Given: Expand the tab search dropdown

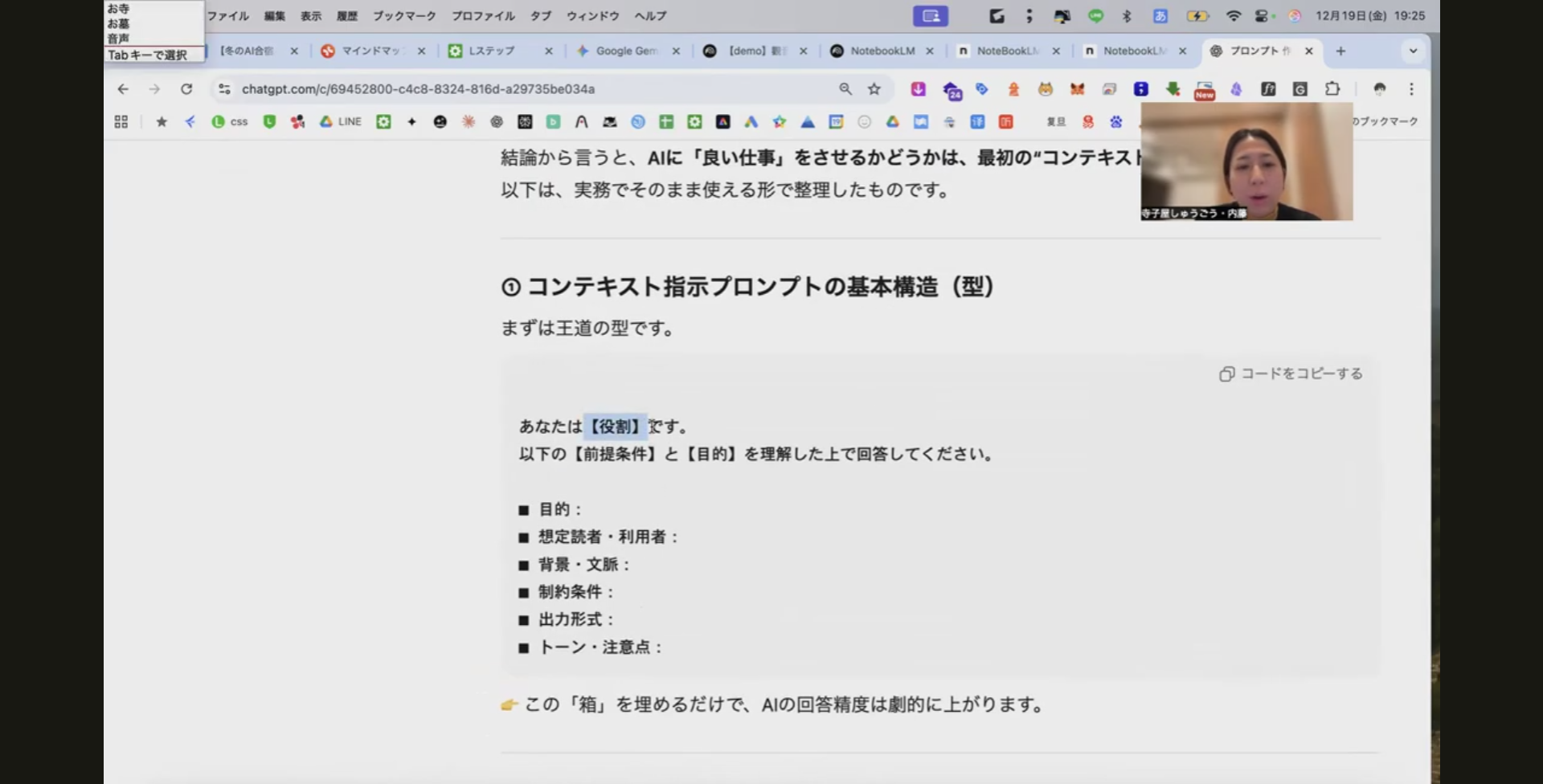Looking at the screenshot, I should click(x=1413, y=51).
